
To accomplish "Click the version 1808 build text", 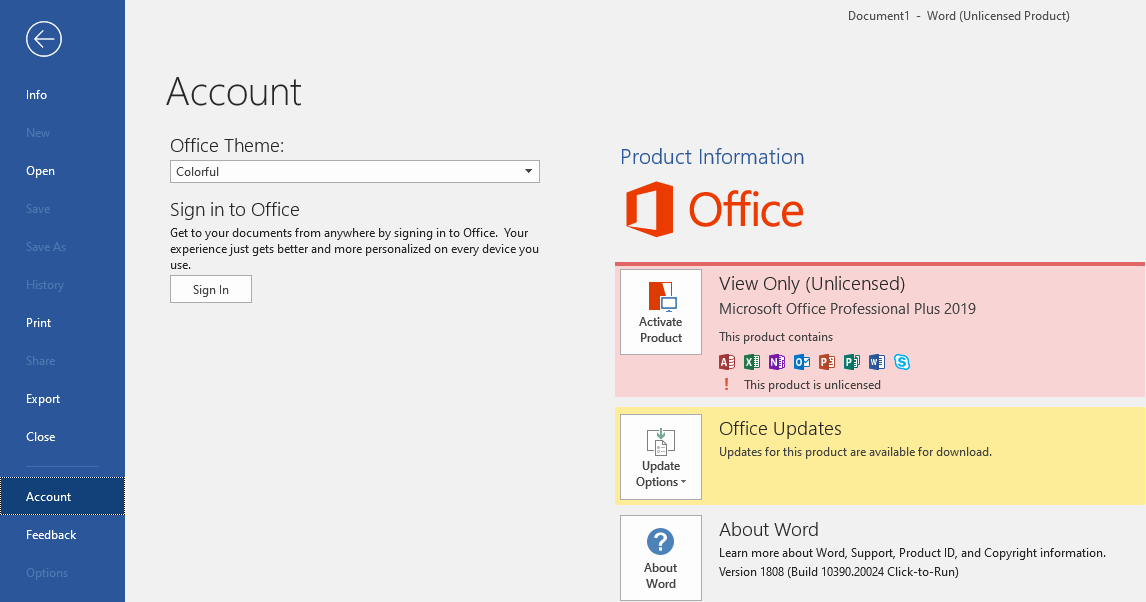I will coord(838,571).
